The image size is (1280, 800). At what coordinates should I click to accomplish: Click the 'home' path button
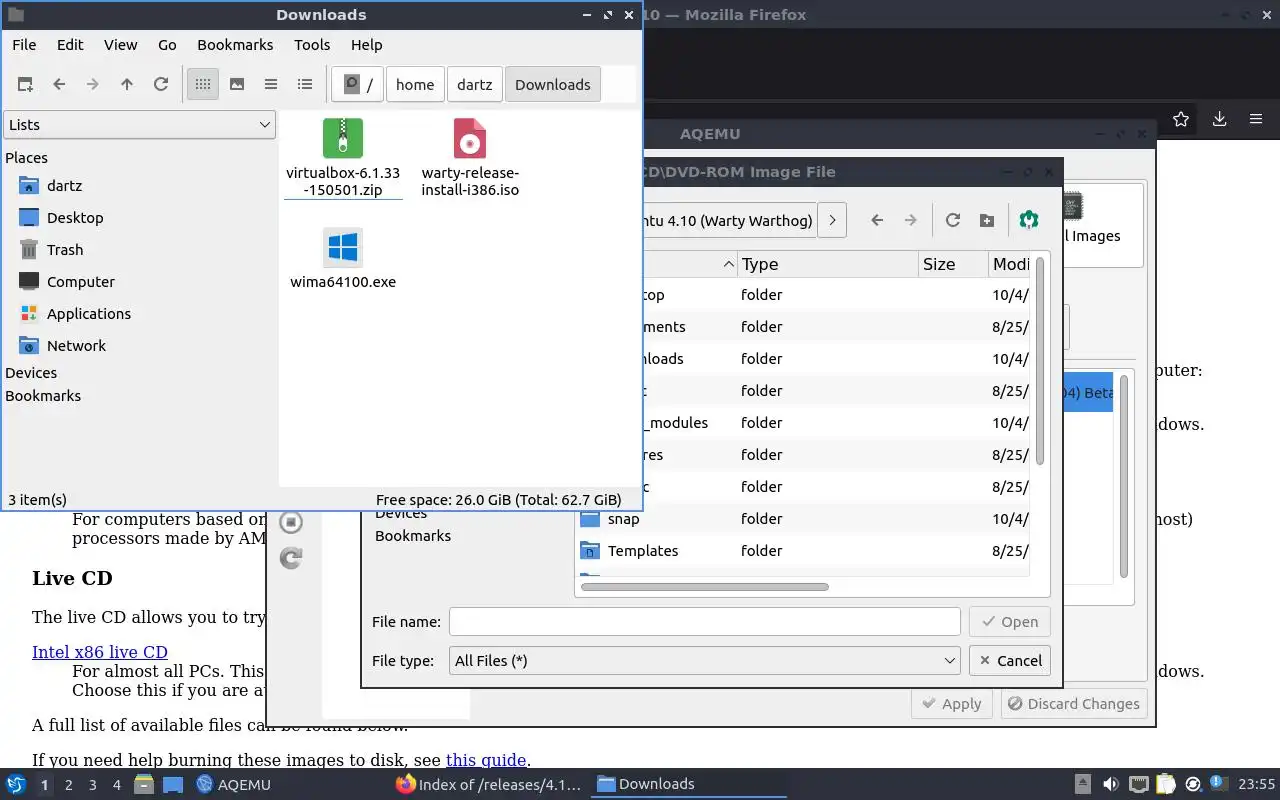click(415, 85)
